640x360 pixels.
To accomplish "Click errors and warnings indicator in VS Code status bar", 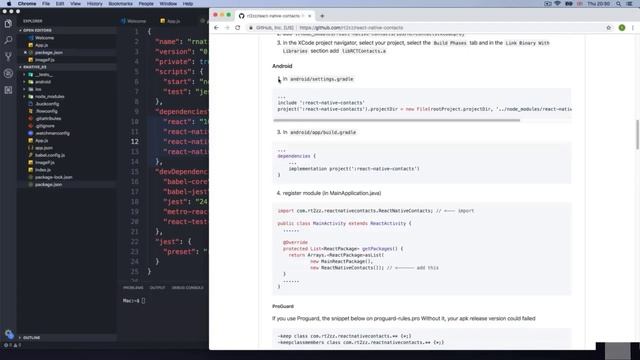I will point(12,345).
